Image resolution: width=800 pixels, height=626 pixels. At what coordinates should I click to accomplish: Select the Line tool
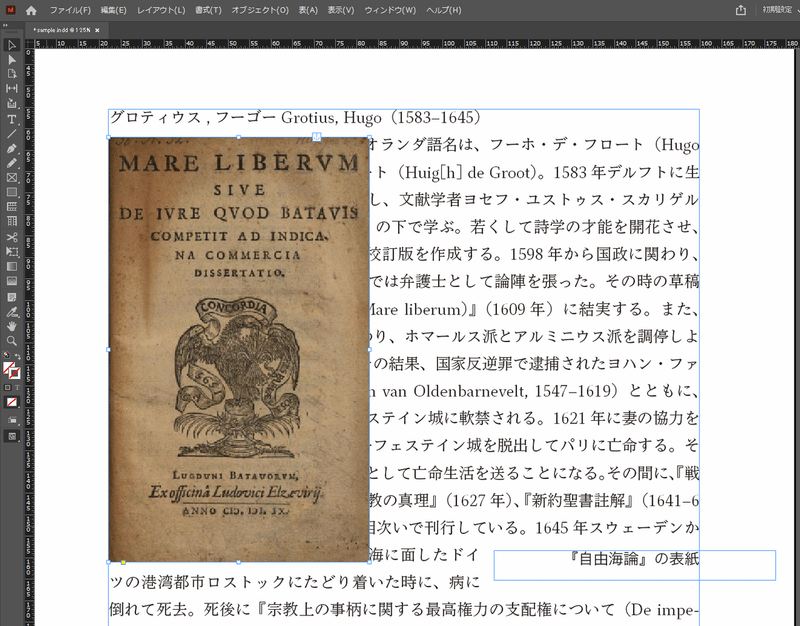[11, 134]
